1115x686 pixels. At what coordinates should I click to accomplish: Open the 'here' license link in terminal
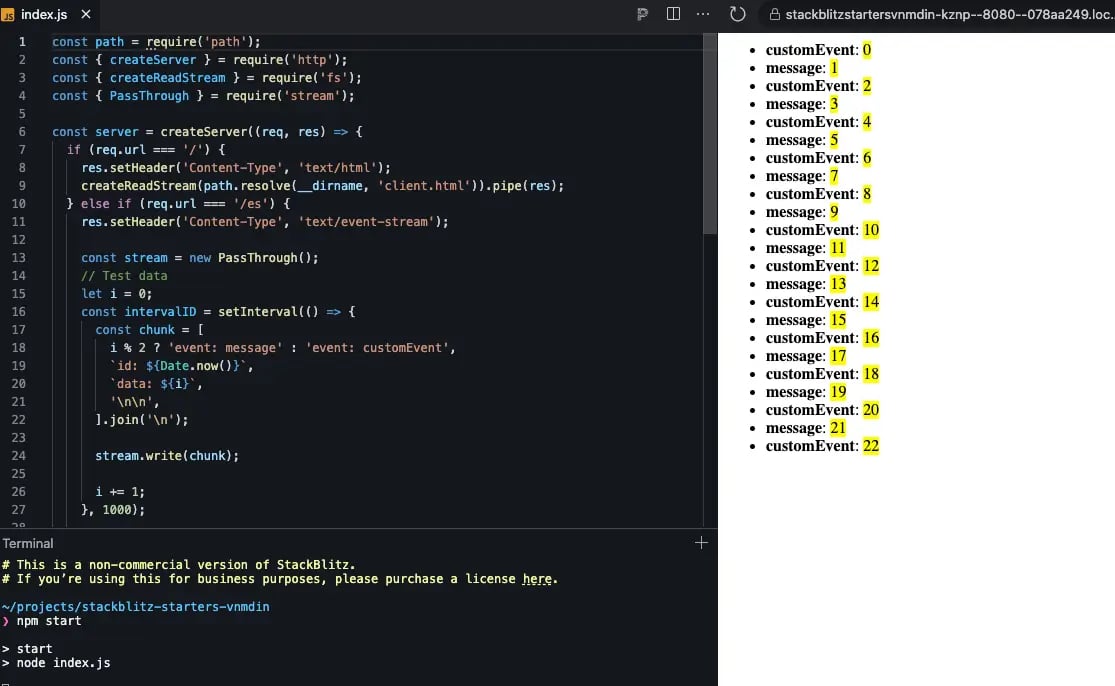537,579
